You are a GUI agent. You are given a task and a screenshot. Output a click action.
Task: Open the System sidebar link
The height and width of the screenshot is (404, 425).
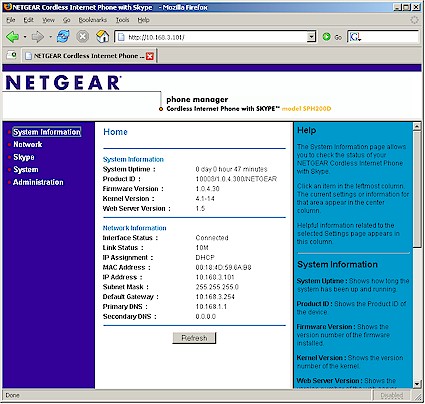[26, 170]
